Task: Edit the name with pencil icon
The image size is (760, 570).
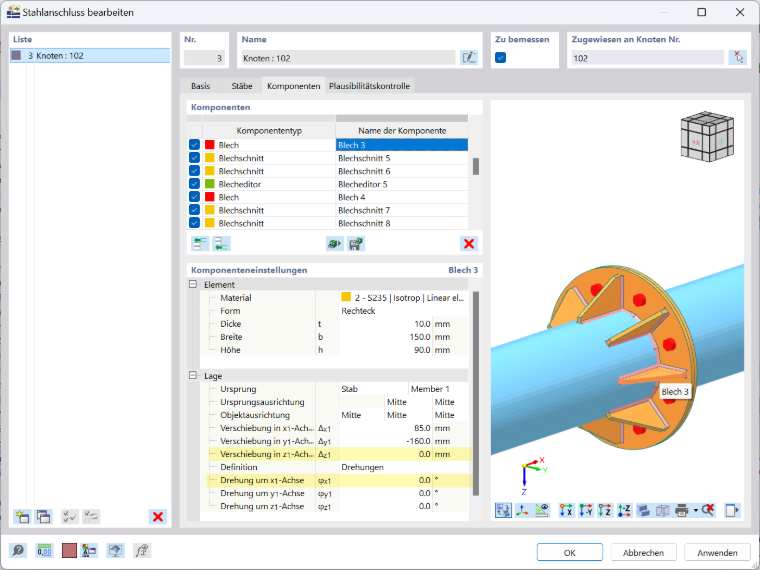Action: click(x=469, y=58)
